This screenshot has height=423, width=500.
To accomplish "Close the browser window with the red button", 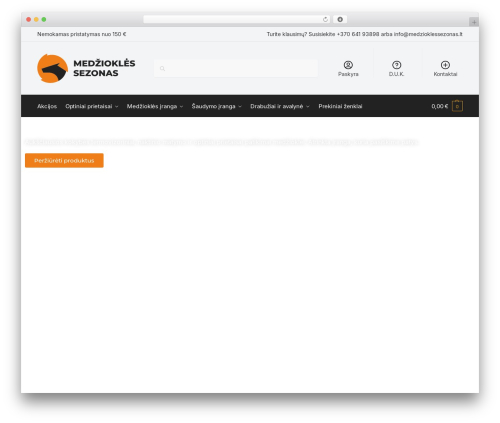I will point(29,19).
